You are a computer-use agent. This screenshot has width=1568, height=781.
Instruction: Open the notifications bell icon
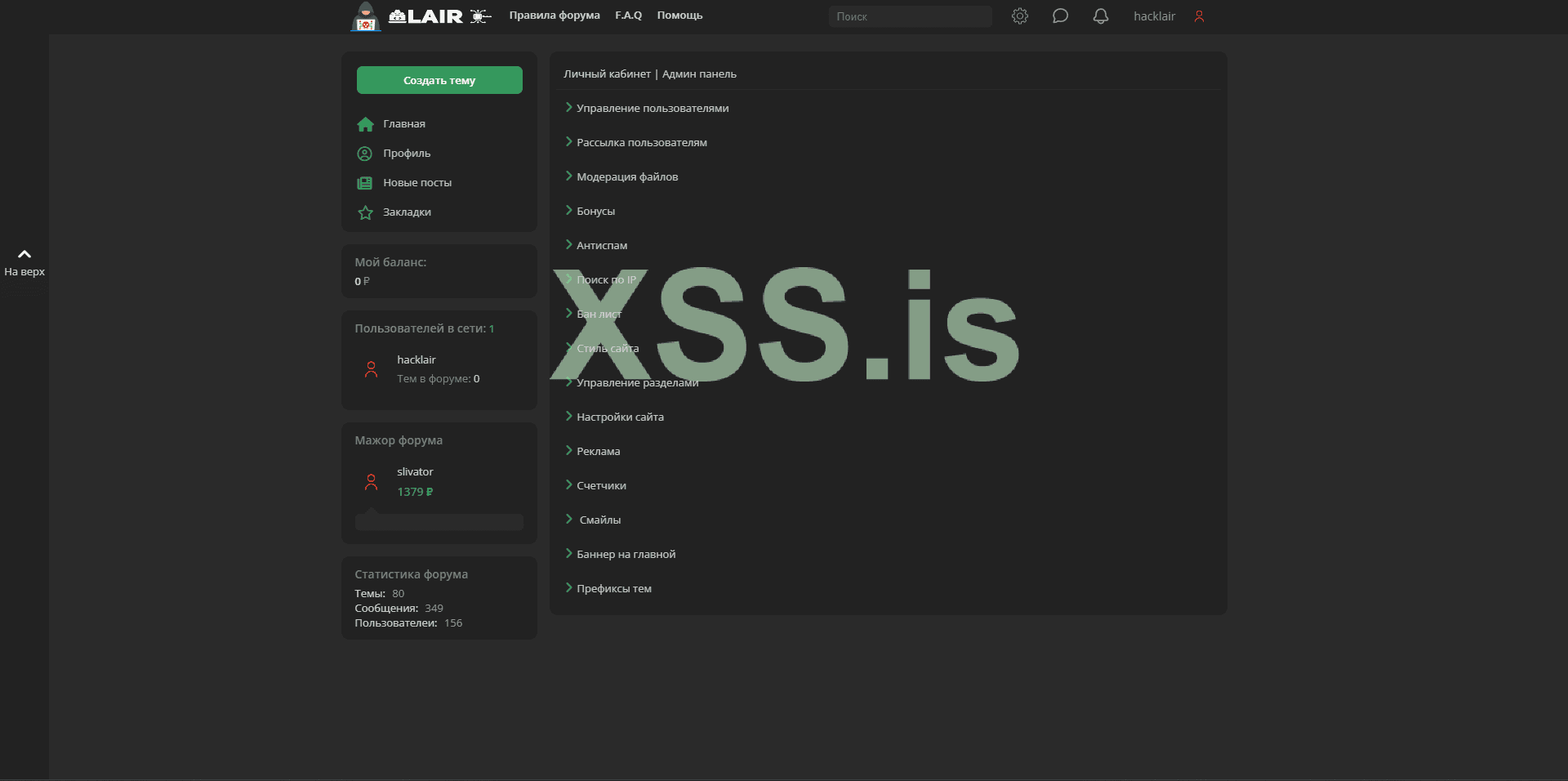pyautogui.click(x=1101, y=16)
